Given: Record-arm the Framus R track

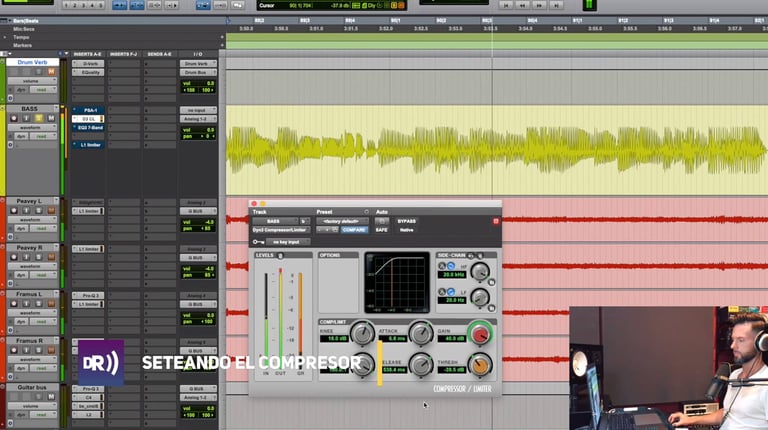Looking at the screenshot, I should [x=14, y=350].
